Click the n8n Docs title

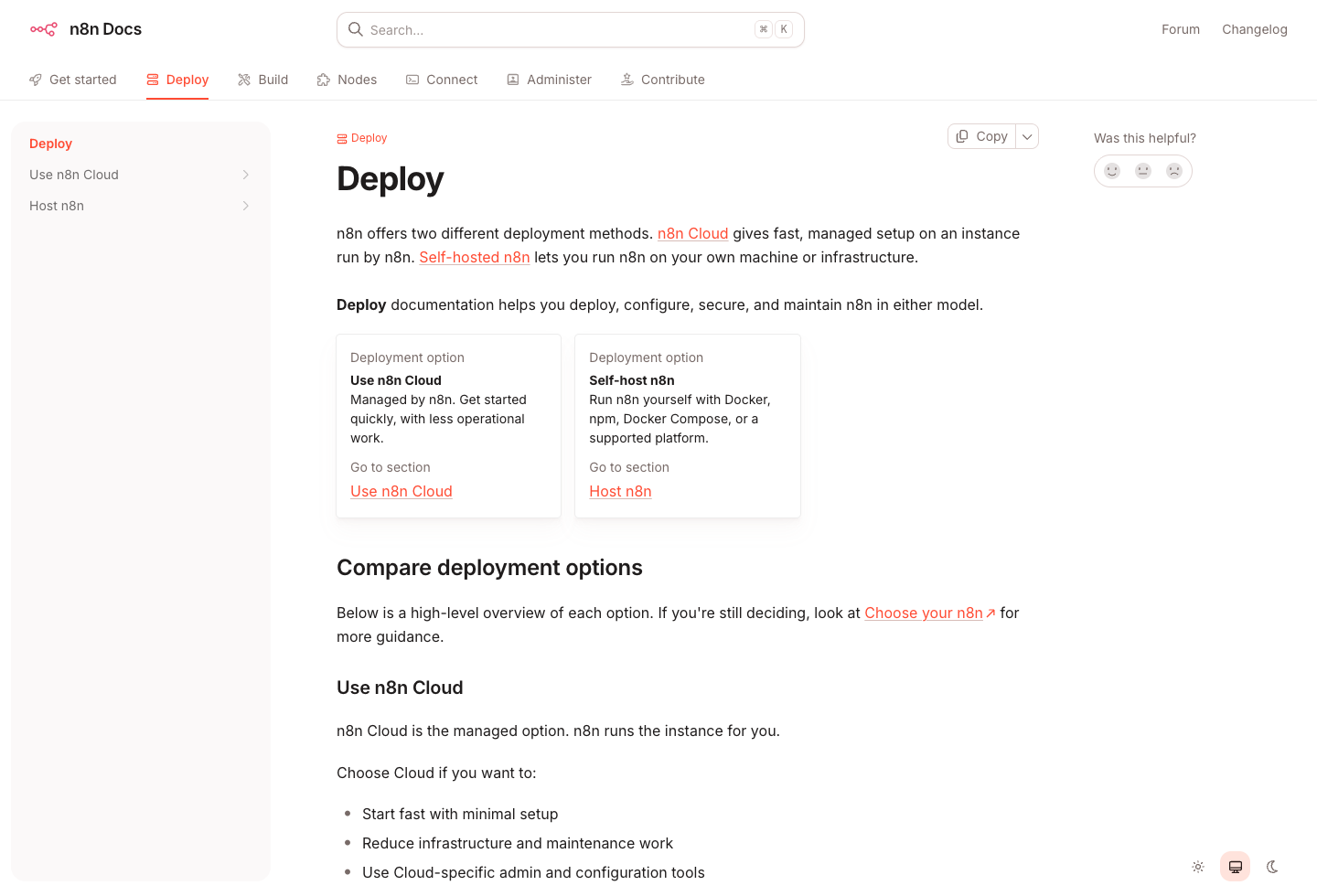(x=105, y=29)
